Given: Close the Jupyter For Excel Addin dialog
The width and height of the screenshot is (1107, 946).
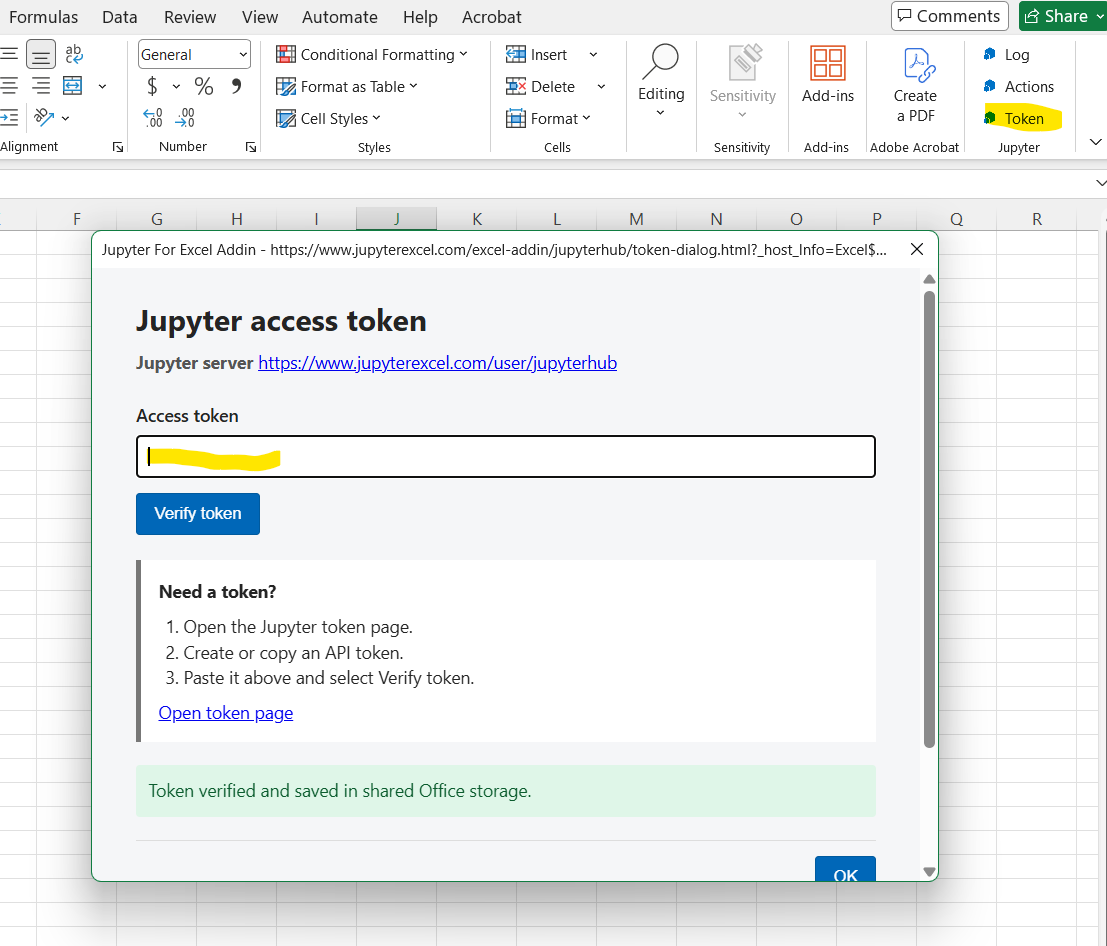Looking at the screenshot, I should click(x=916, y=249).
